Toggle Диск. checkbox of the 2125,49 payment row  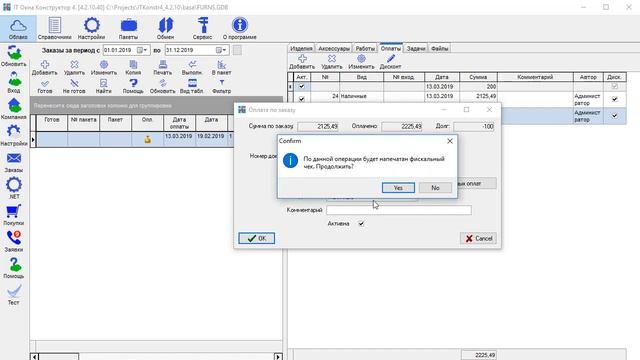tap(615, 99)
